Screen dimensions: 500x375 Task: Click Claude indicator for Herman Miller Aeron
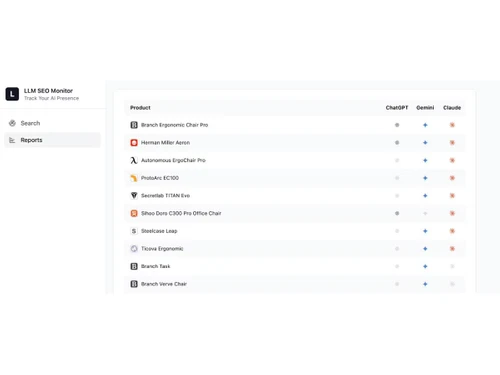click(452, 143)
